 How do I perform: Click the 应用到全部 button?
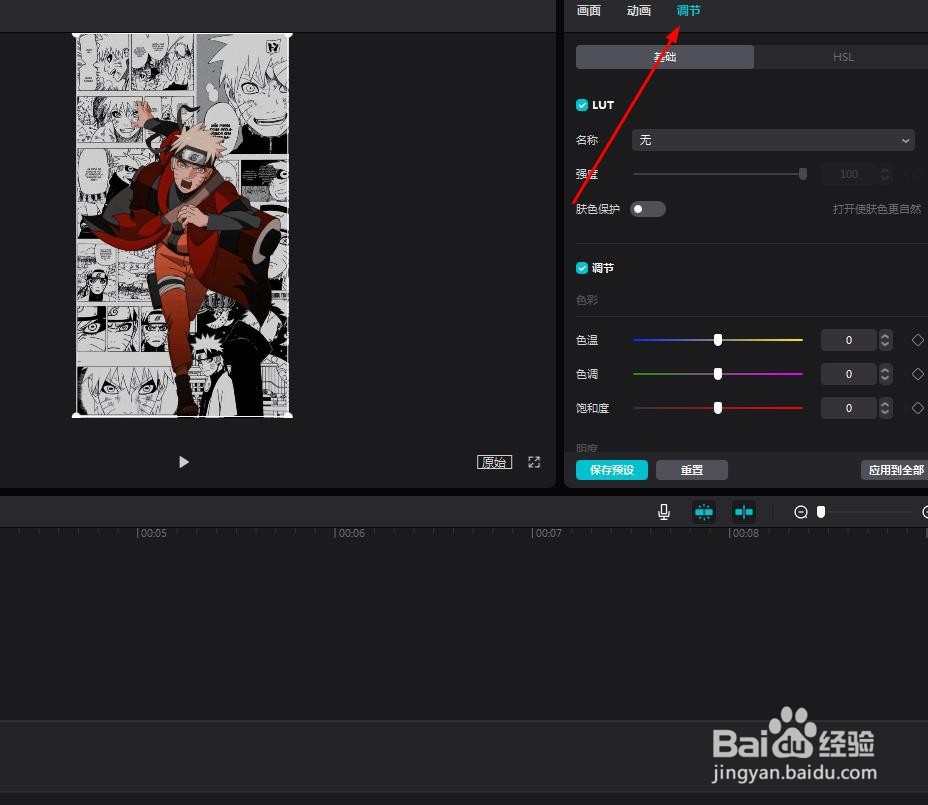[x=895, y=470]
